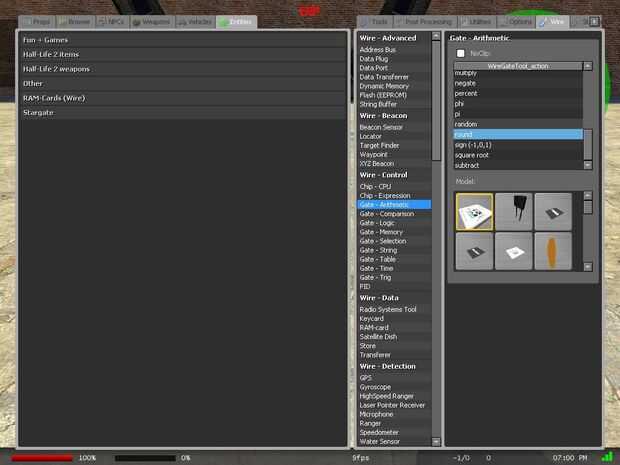Image resolution: width=620 pixels, height=465 pixels.
Task: Select the Radio Systems Tool
Action: click(x=394, y=310)
